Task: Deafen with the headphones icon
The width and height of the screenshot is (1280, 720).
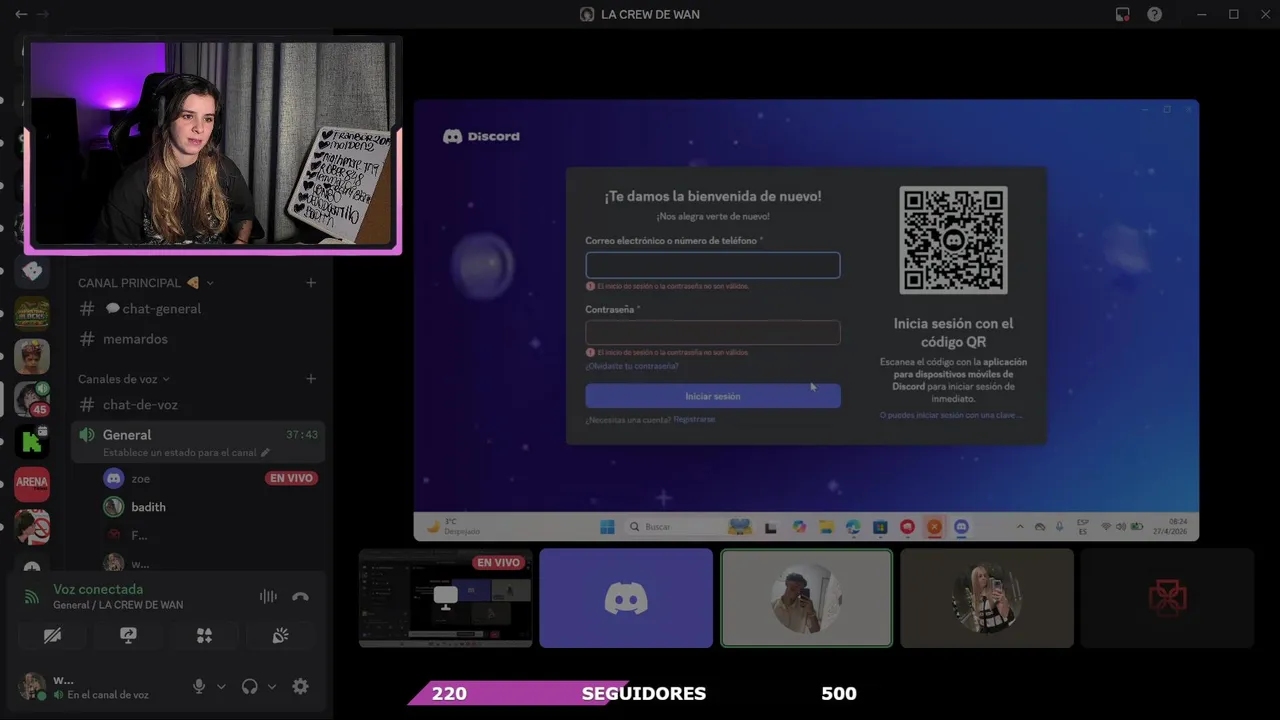Action: tap(249, 686)
